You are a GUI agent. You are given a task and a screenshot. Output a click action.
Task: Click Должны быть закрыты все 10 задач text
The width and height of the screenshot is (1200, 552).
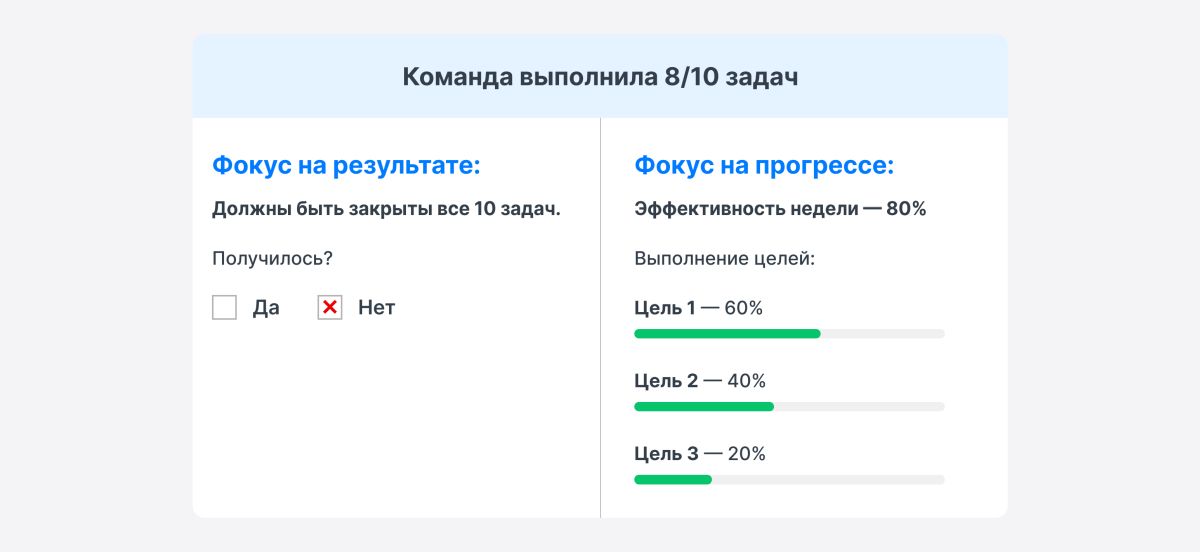coord(387,210)
